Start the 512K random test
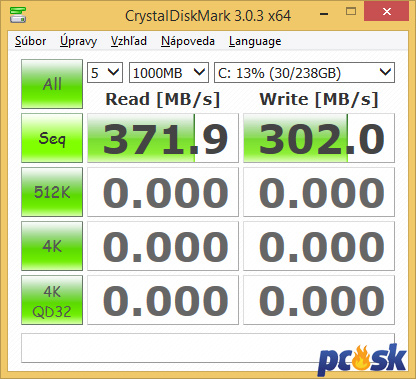Screen dimensions: 416x379 pos(52,192)
